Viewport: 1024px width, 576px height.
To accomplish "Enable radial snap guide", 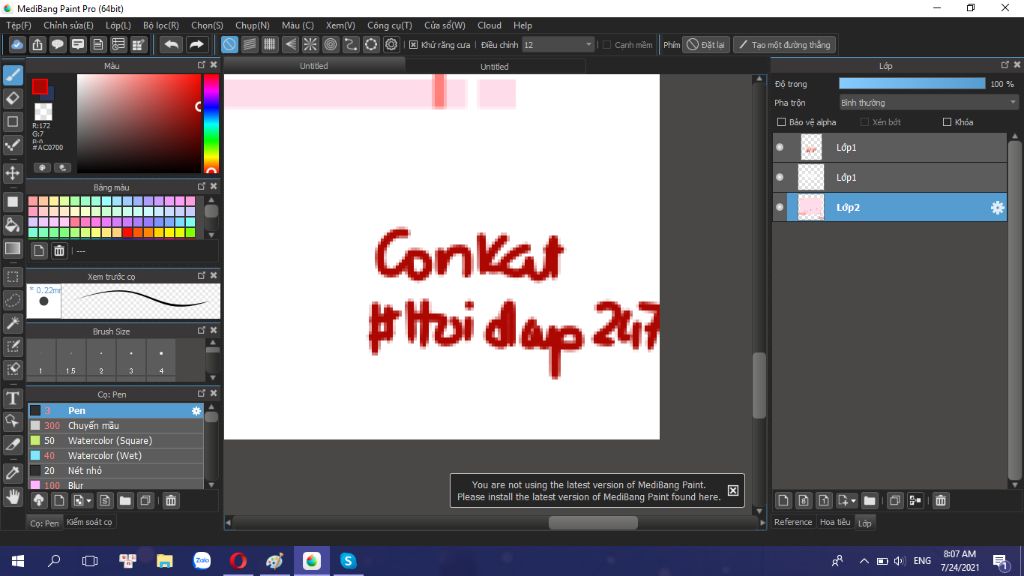I will 310,44.
